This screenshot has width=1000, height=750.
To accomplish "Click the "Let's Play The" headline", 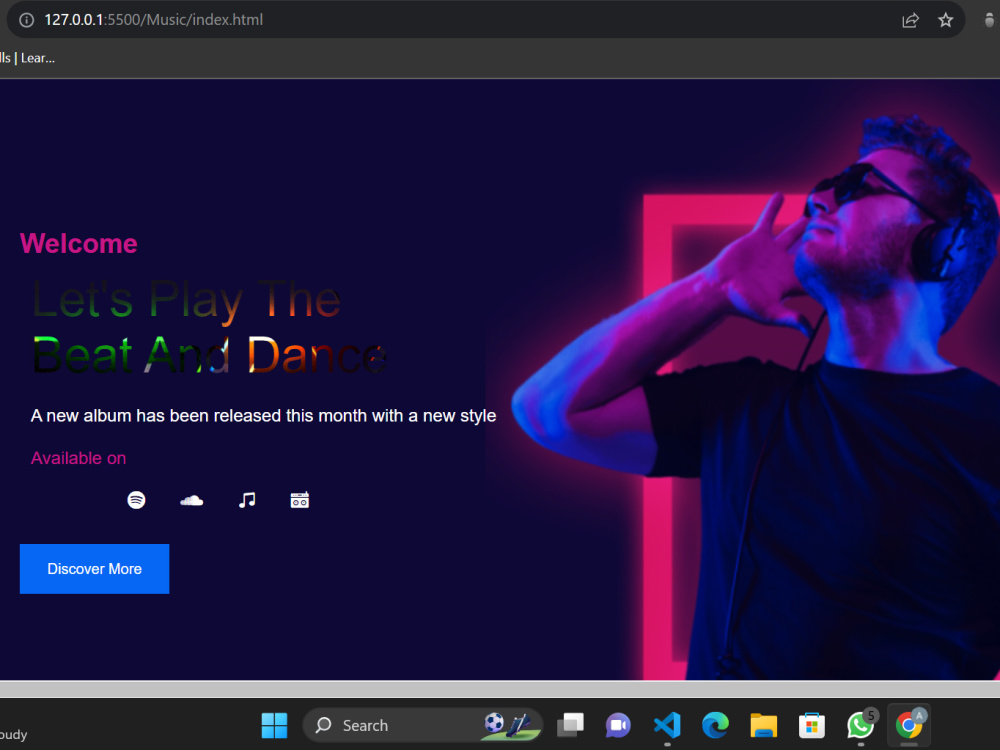I will click(x=186, y=299).
